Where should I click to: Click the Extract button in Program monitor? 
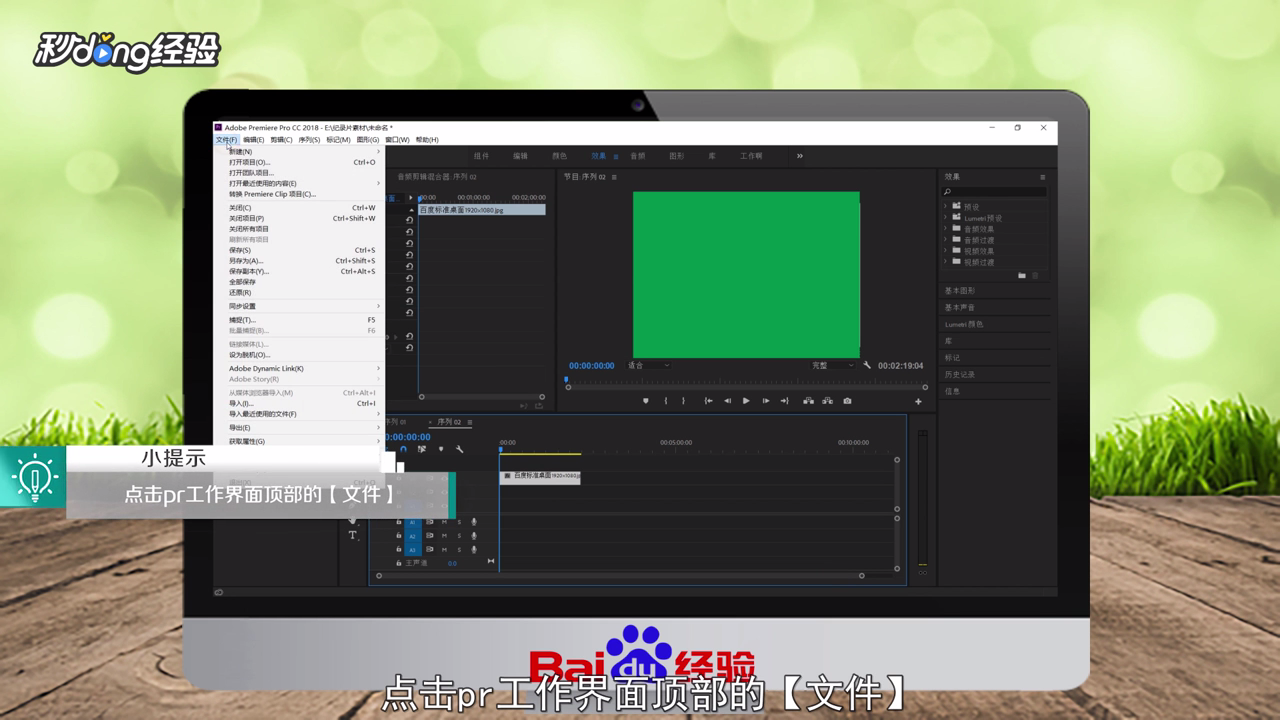[827, 401]
